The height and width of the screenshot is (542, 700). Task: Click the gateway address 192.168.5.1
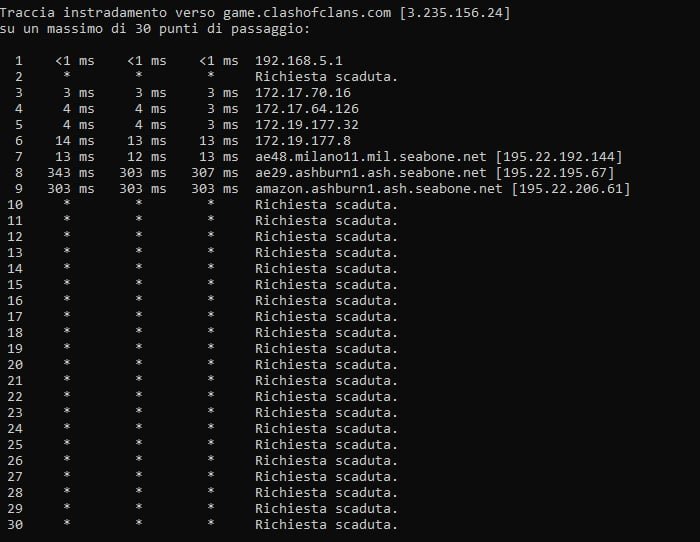tap(298, 61)
